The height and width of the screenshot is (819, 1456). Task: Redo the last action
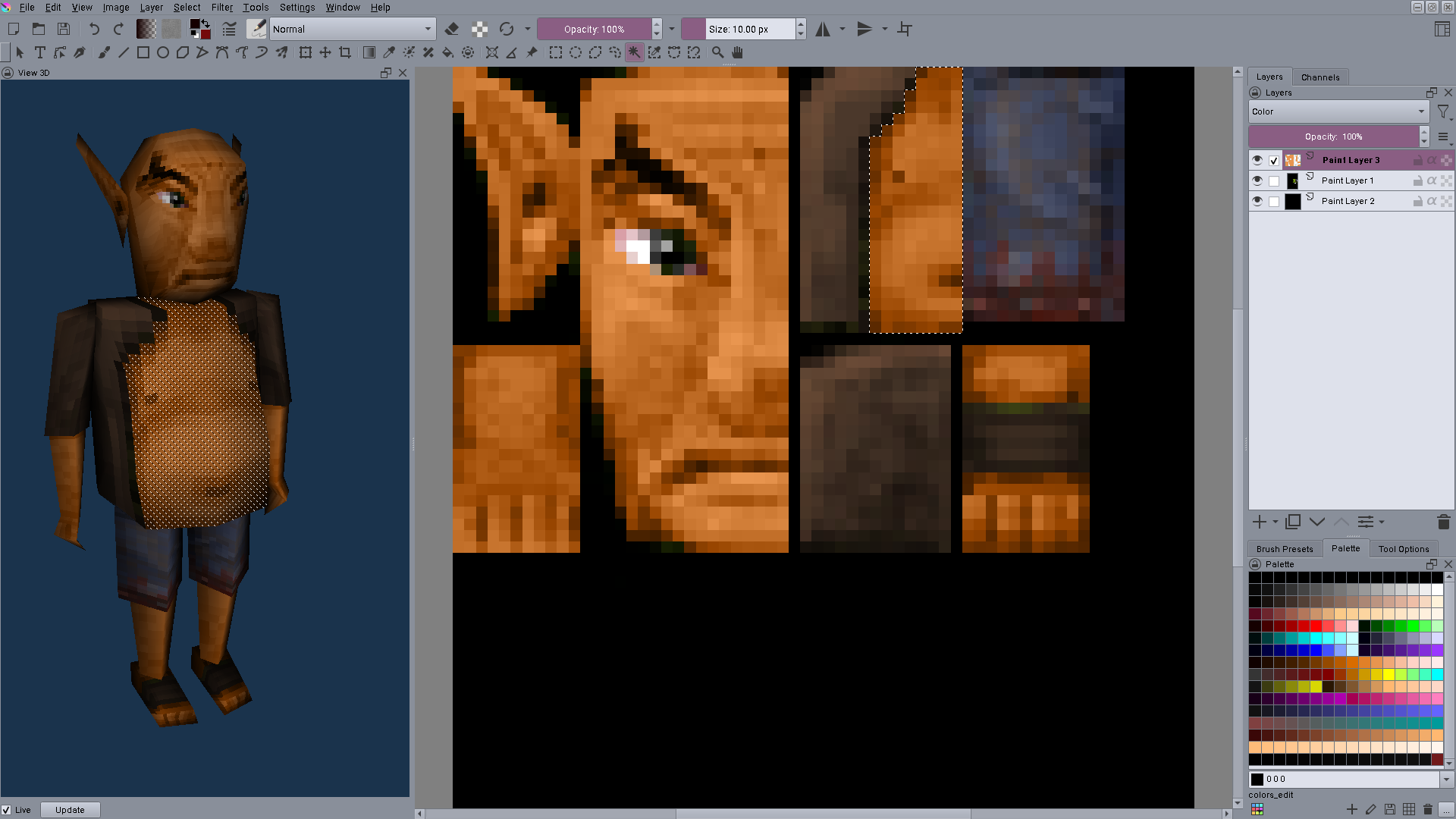click(x=118, y=30)
